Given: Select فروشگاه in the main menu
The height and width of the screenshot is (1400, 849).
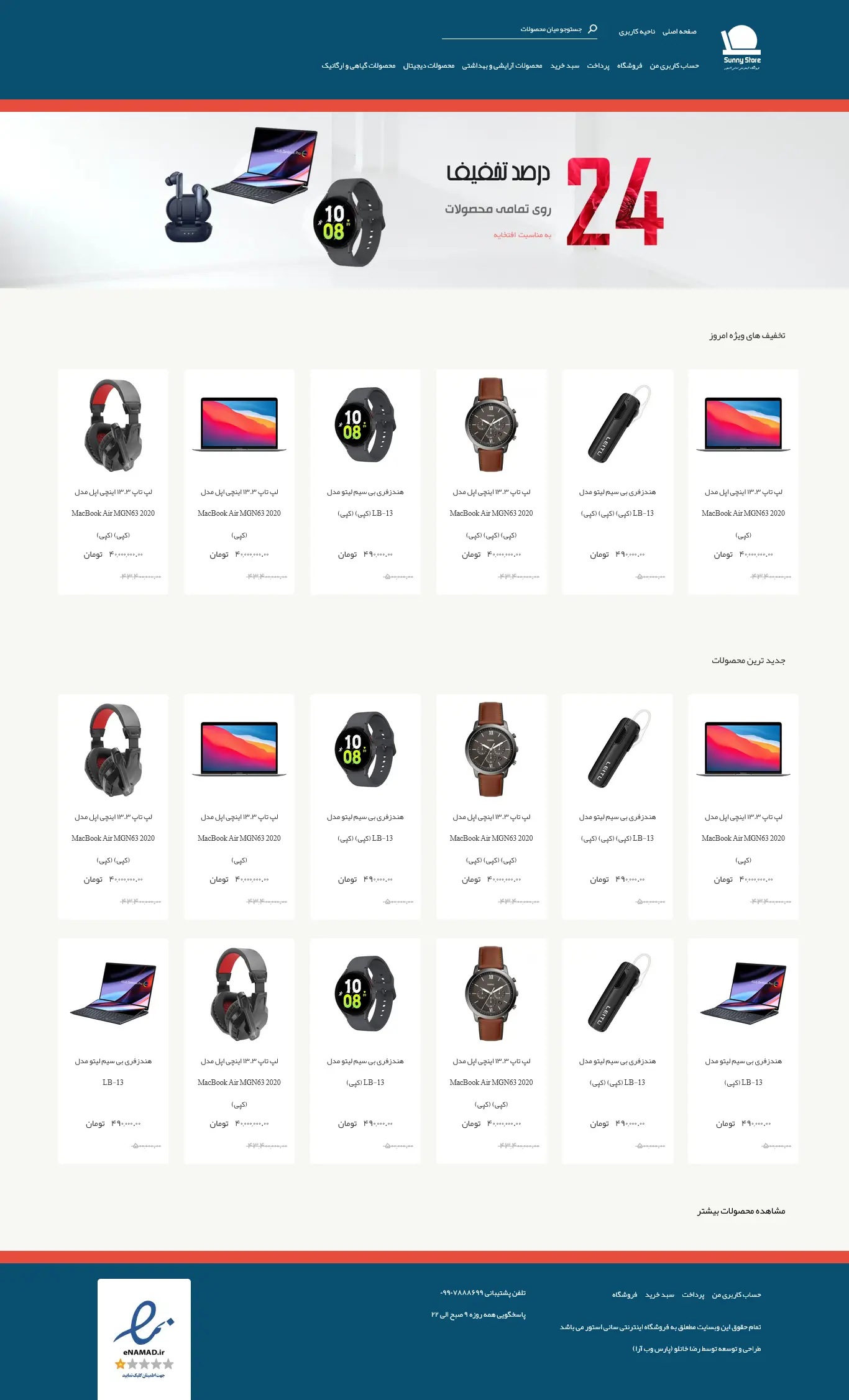Looking at the screenshot, I should (x=629, y=66).
